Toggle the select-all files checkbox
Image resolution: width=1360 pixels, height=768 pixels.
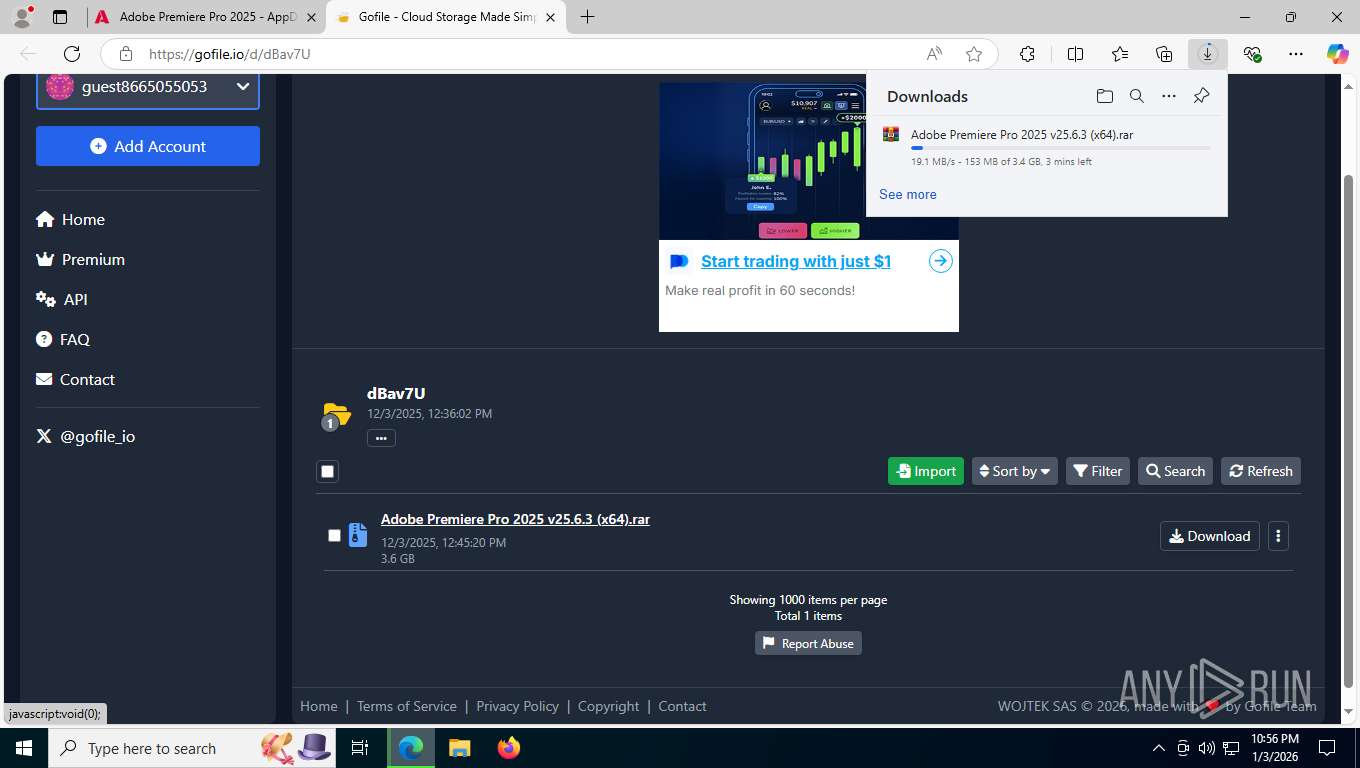(x=328, y=471)
